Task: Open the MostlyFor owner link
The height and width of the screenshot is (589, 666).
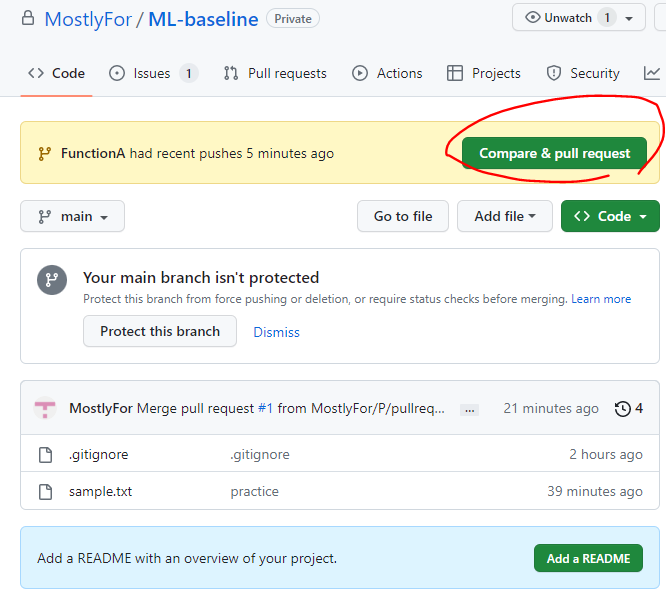Action: pyautogui.click(x=88, y=20)
